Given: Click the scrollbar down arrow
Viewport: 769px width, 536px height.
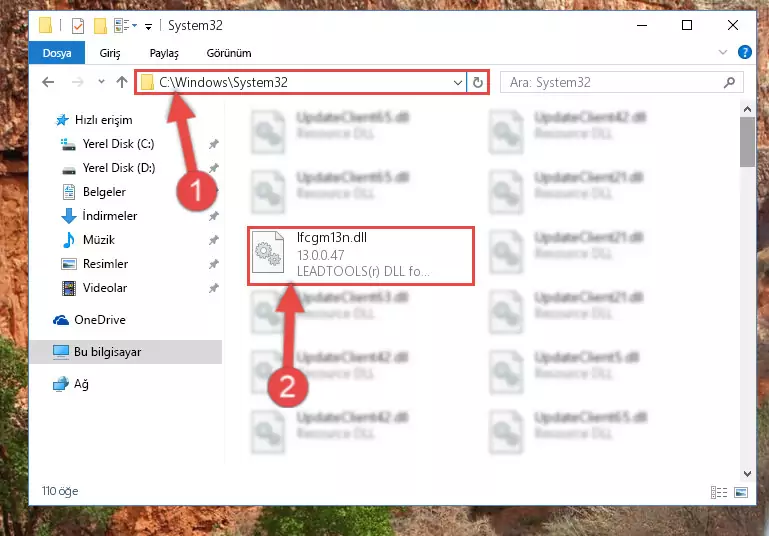Looking at the screenshot, I should pyautogui.click(x=747, y=474).
